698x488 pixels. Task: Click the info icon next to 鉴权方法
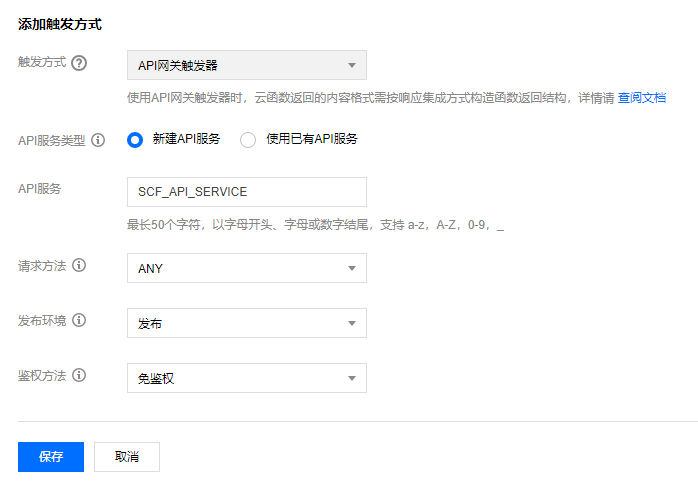pyautogui.click(x=79, y=375)
